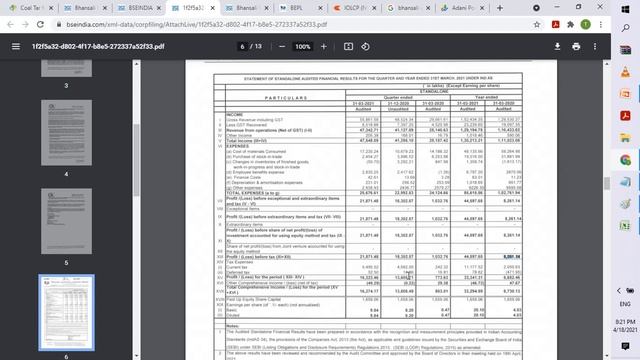Viewport: 640px width, 360px height.
Task: Show hidden system tray icons
Action: coord(619,291)
